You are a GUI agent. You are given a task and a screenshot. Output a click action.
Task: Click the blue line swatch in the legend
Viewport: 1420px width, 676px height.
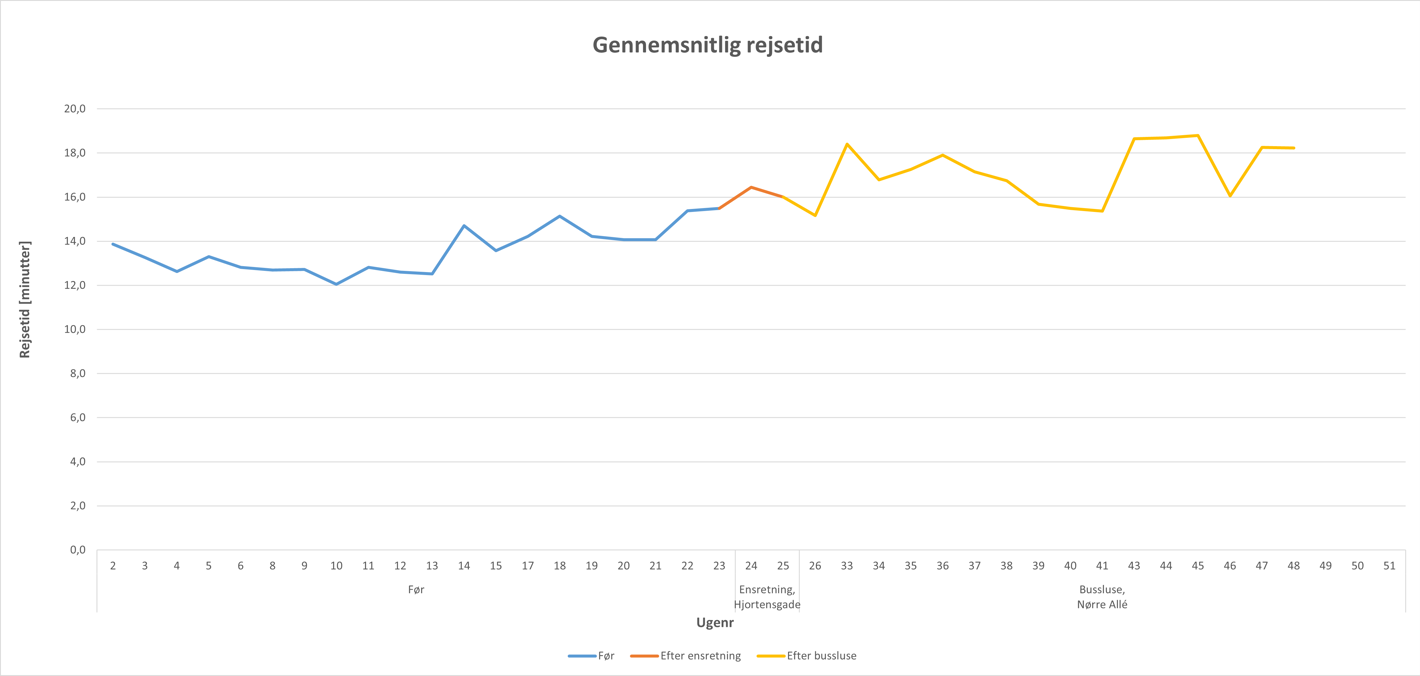pos(581,656)
